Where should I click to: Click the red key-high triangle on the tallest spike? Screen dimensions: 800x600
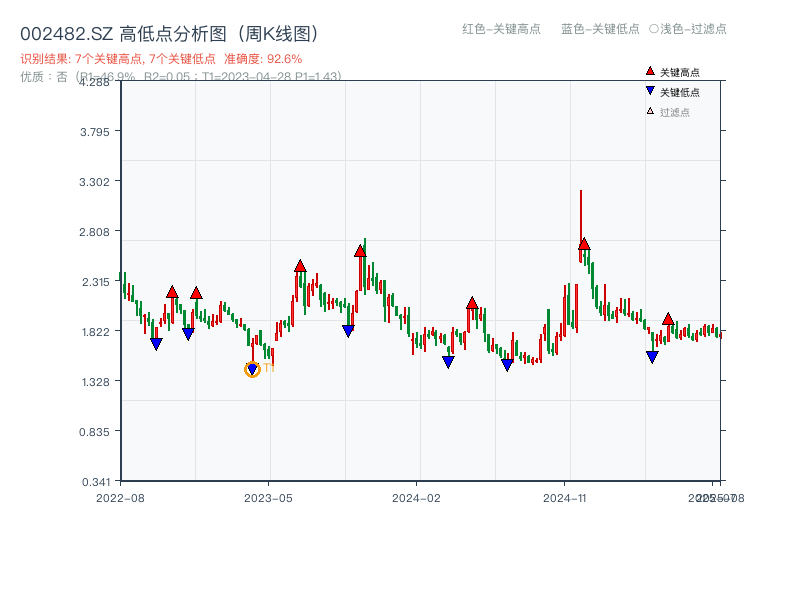584,244
